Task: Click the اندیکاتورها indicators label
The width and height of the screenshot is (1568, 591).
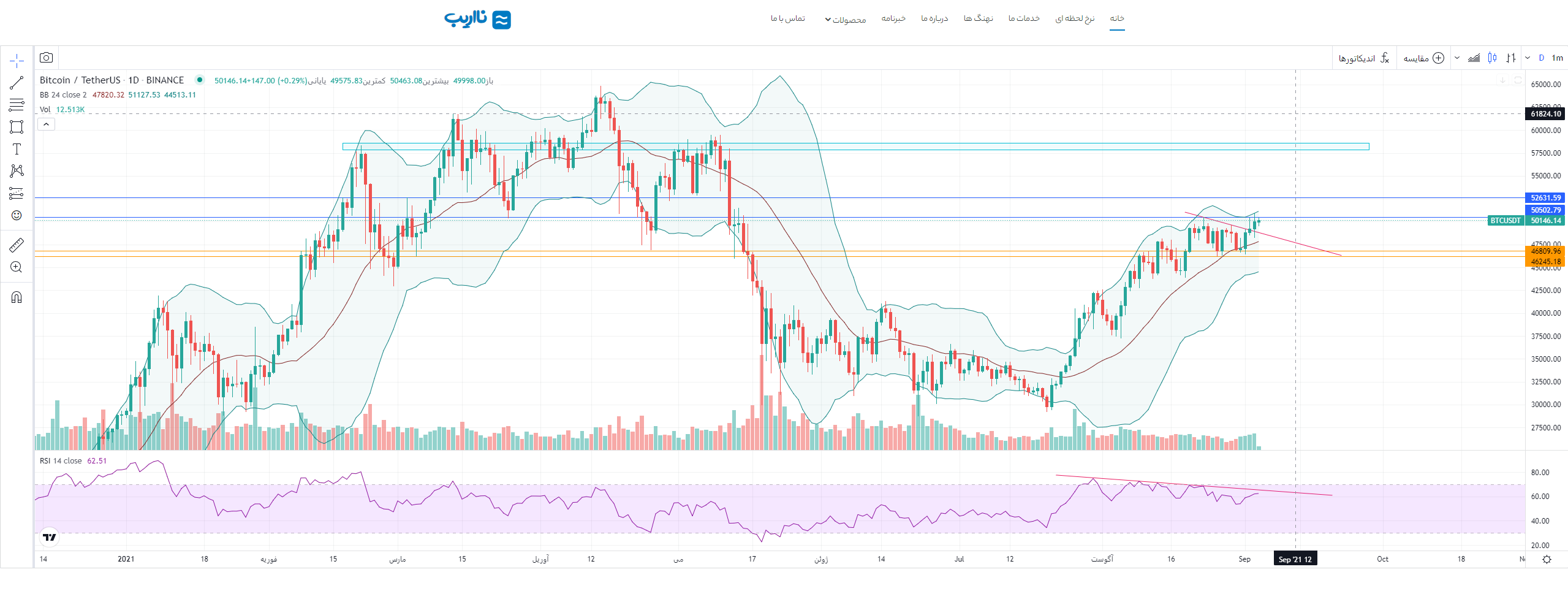Action: coord(1357,58)
